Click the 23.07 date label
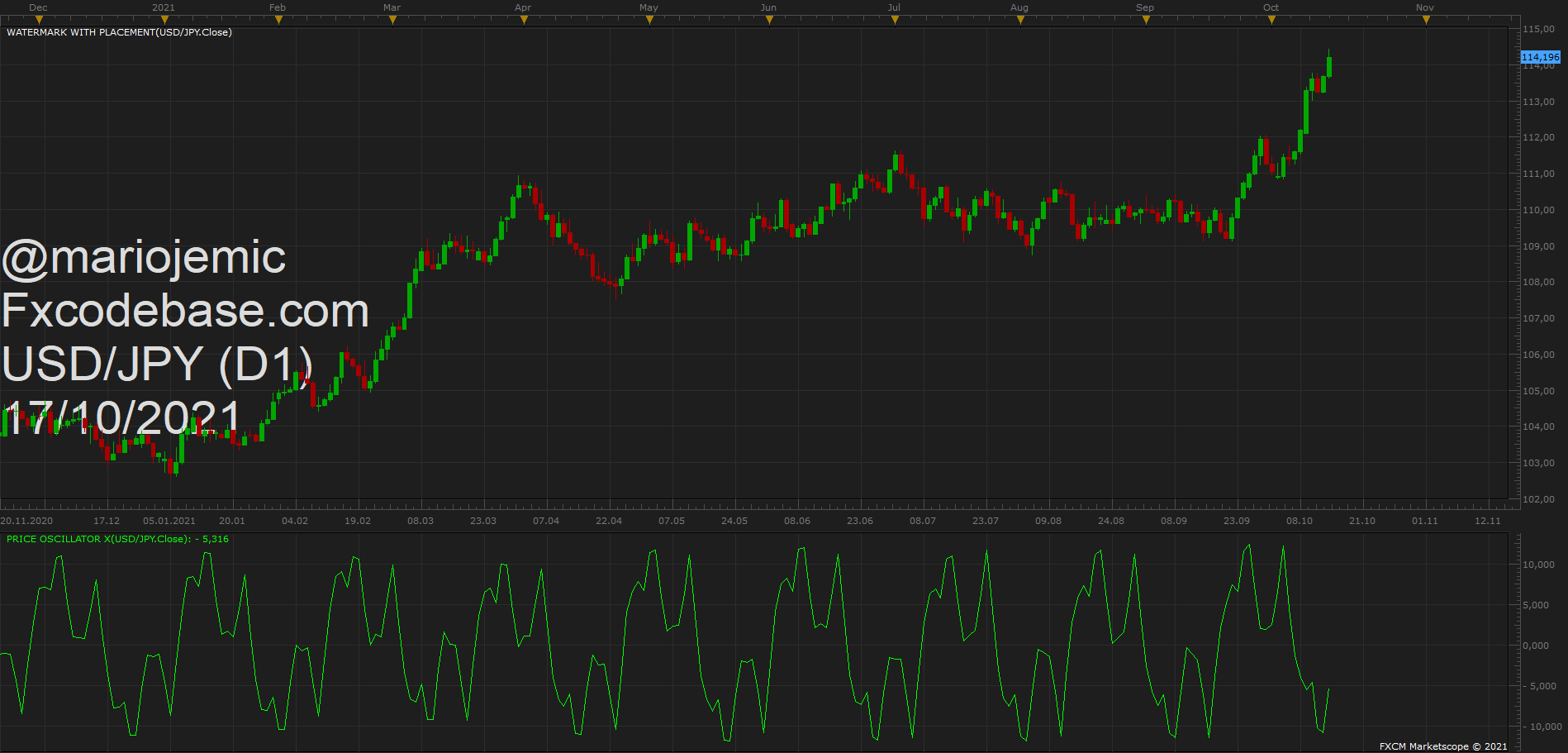The image size is (1568, 753). point(986,521)
